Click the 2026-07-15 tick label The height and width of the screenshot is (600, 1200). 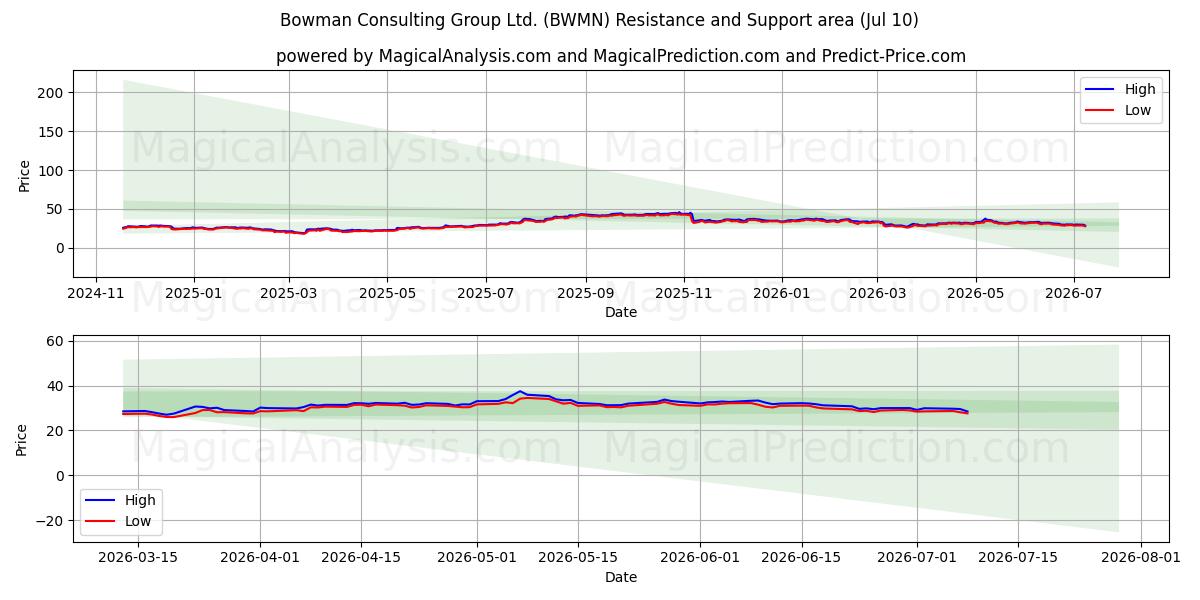pyautogui.click(x=1019, y=558)
